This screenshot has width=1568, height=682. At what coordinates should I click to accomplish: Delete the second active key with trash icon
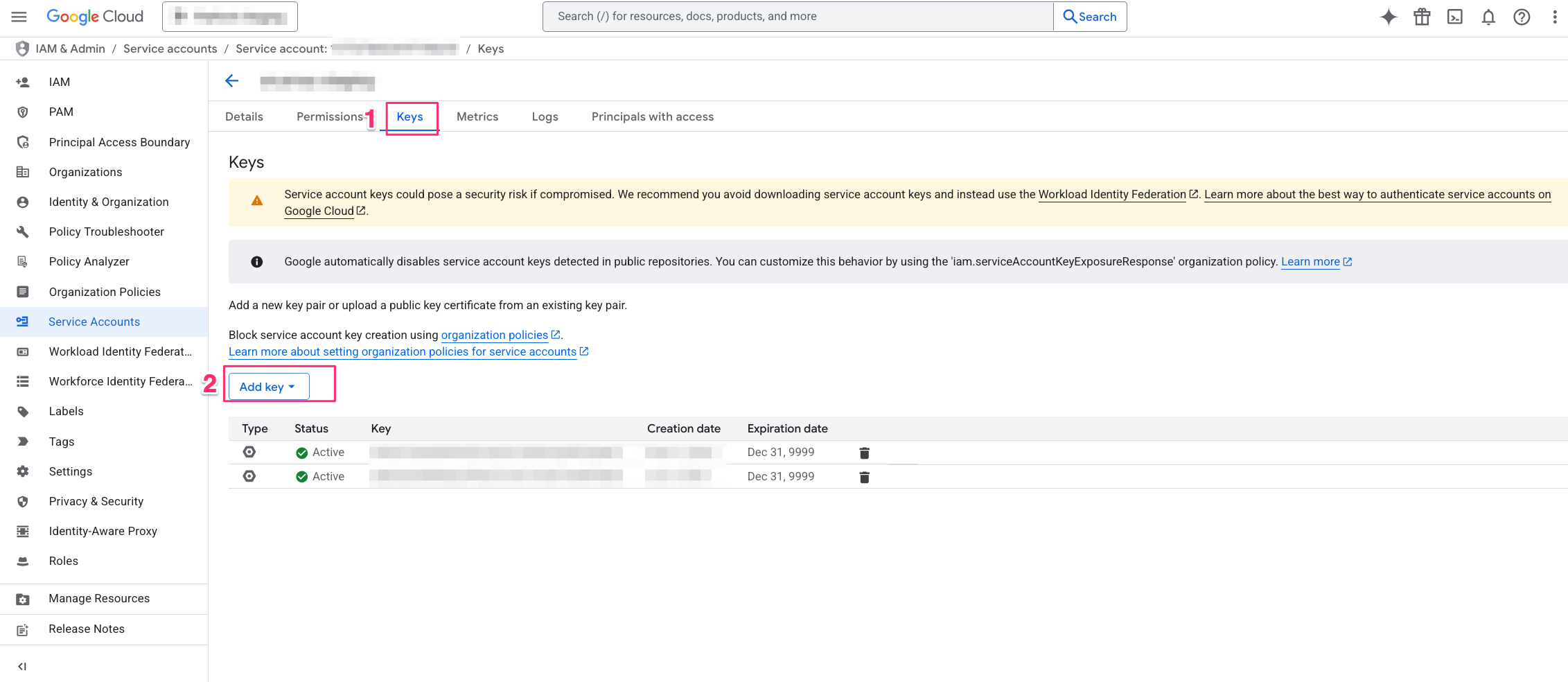pos(864,477)
